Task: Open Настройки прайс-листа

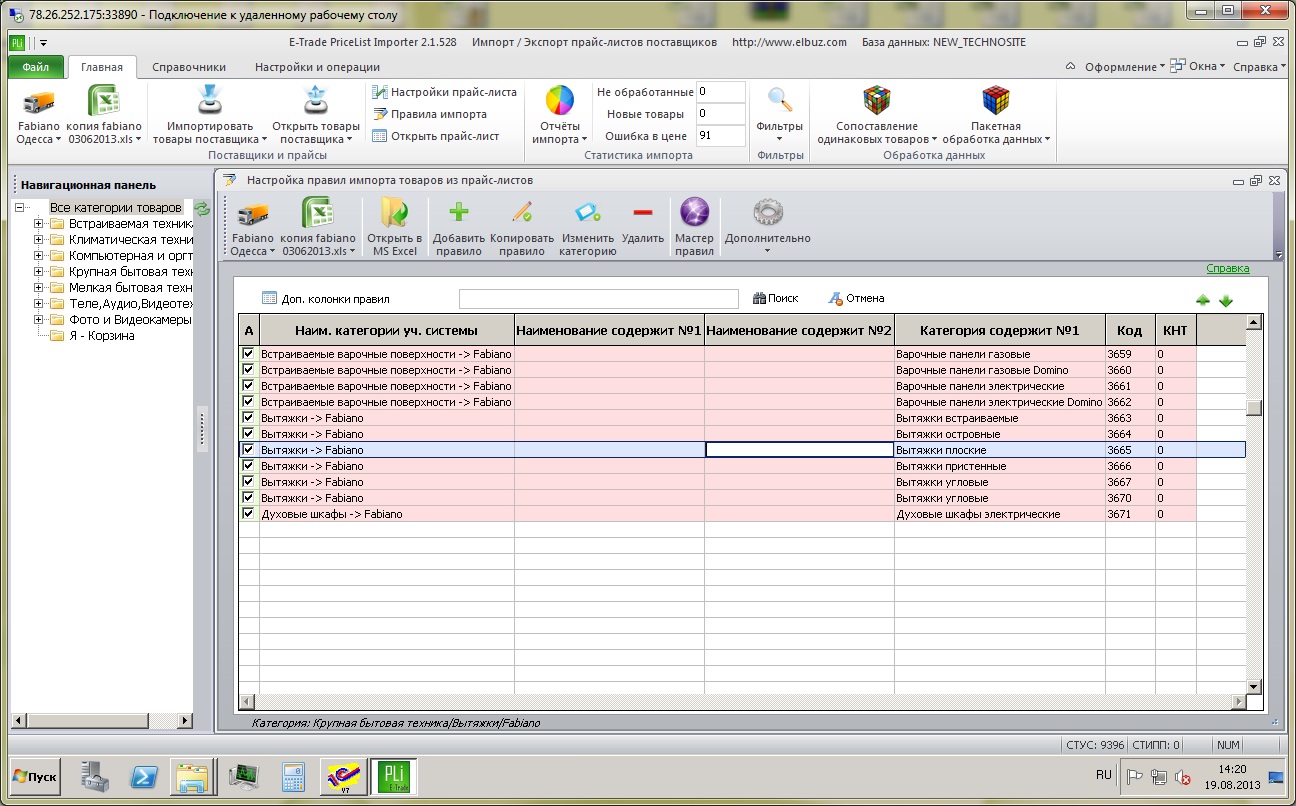Action: (x=444, y=92)
